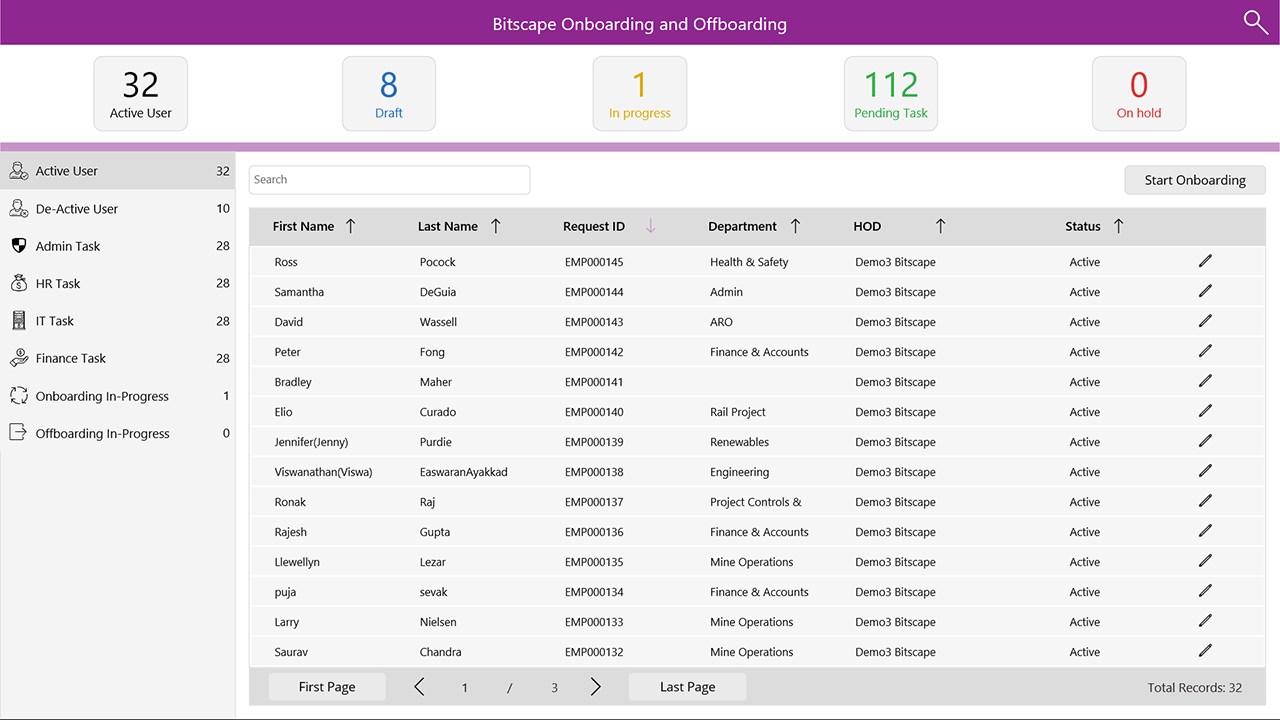The height and width of the screenshot is (720, 1280).
Task: Select request ID EMP000132
Action: (594, 652)
